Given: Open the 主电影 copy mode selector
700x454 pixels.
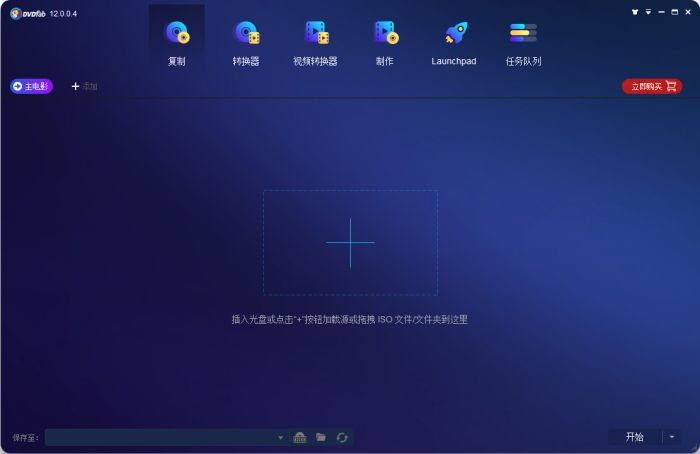Looking at the screenshot, I should coord(32,86).
